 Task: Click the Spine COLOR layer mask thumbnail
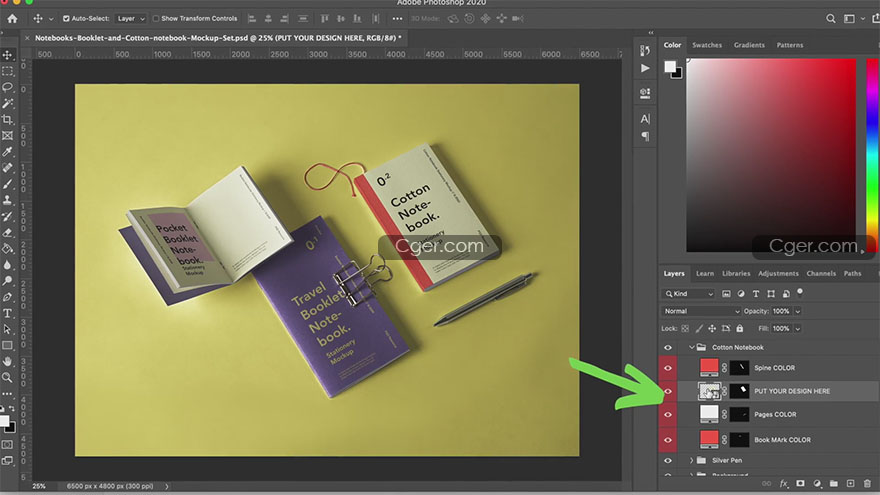[740, 368]
